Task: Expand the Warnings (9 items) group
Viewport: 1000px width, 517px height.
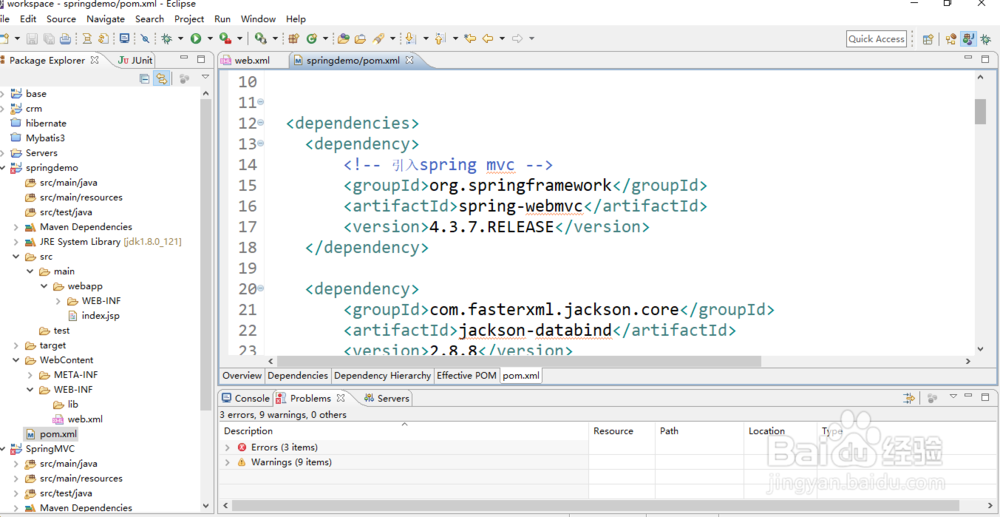Action: 228,462
